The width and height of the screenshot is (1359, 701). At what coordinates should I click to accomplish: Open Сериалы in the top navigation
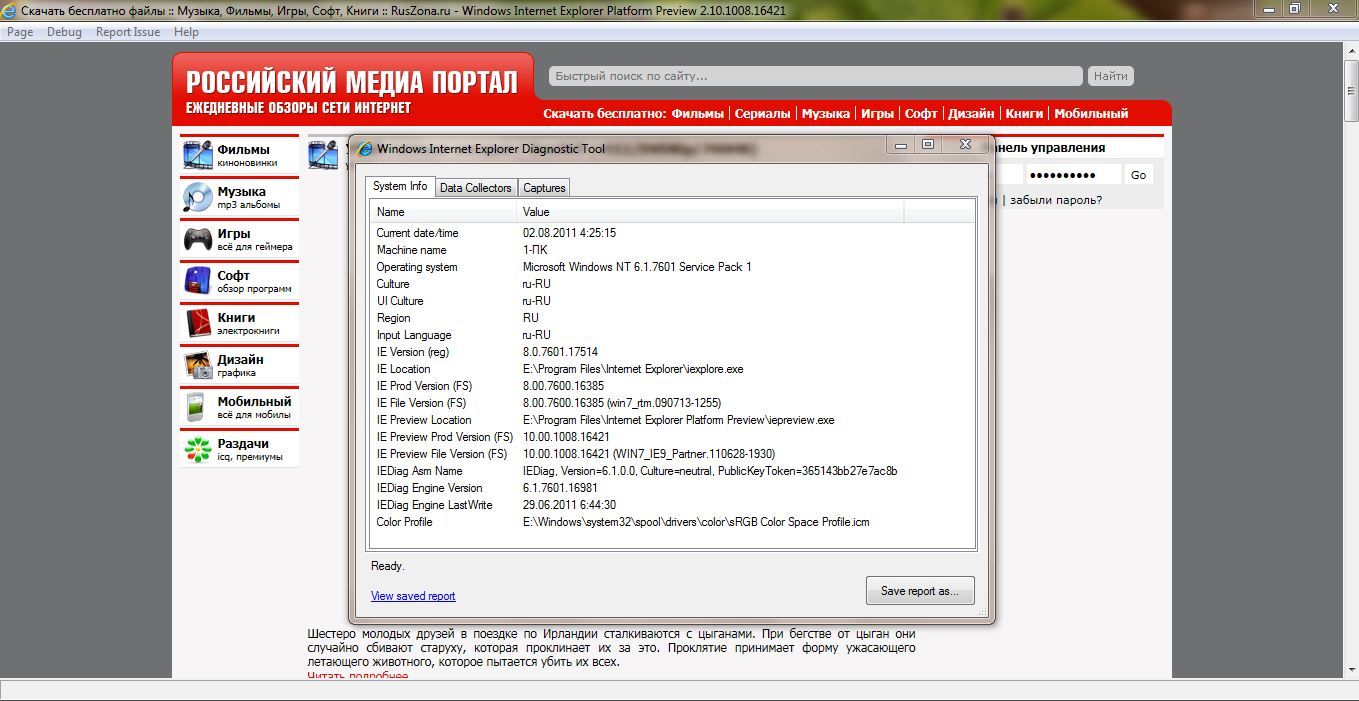click(x=762, y=114)
